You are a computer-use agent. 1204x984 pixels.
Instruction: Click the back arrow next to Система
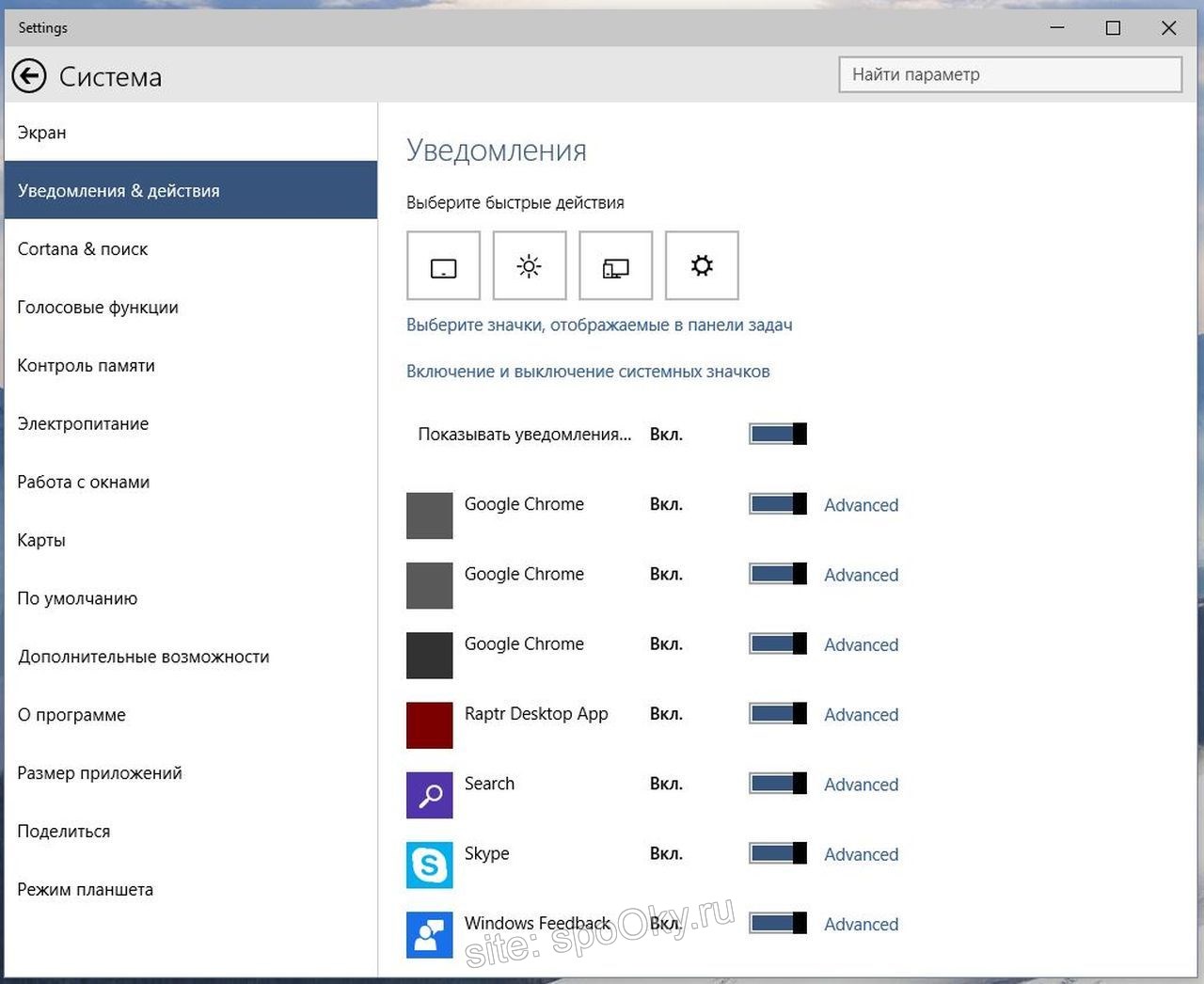coord(29,76)
